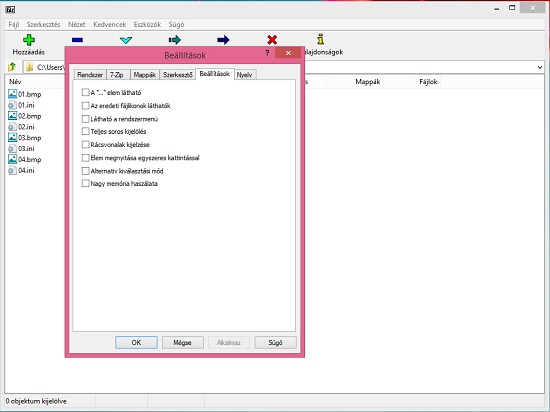Select the 02.bmp file icon

pyautogui.click(x=12, y=116)
